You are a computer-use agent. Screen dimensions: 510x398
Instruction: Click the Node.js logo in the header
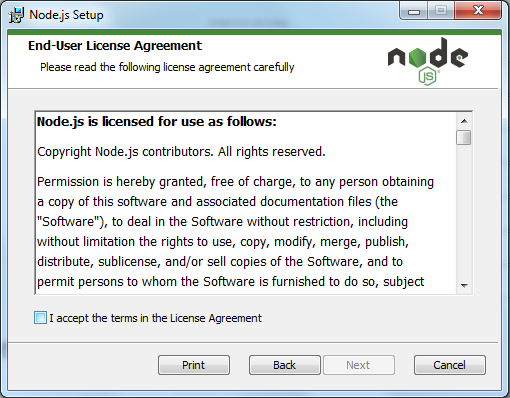coord(428,61)
